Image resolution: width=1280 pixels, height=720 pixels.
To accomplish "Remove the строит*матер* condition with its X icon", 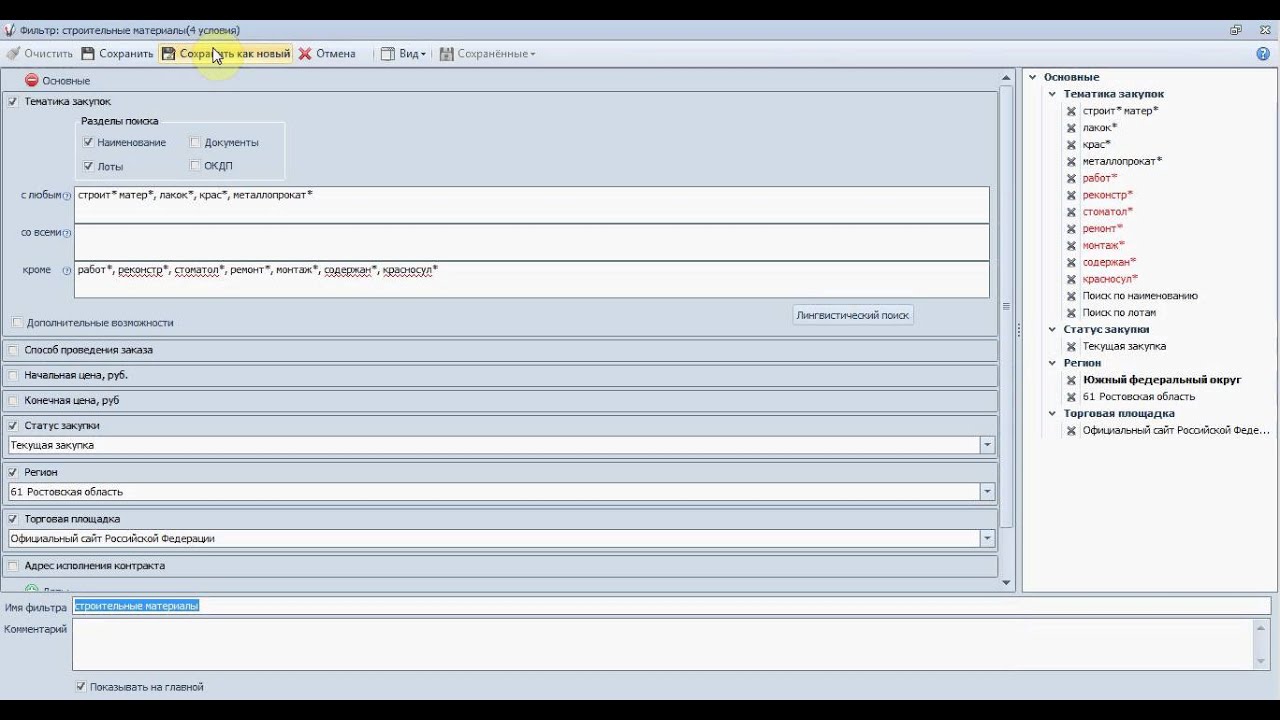I will tap(1071, 111).
